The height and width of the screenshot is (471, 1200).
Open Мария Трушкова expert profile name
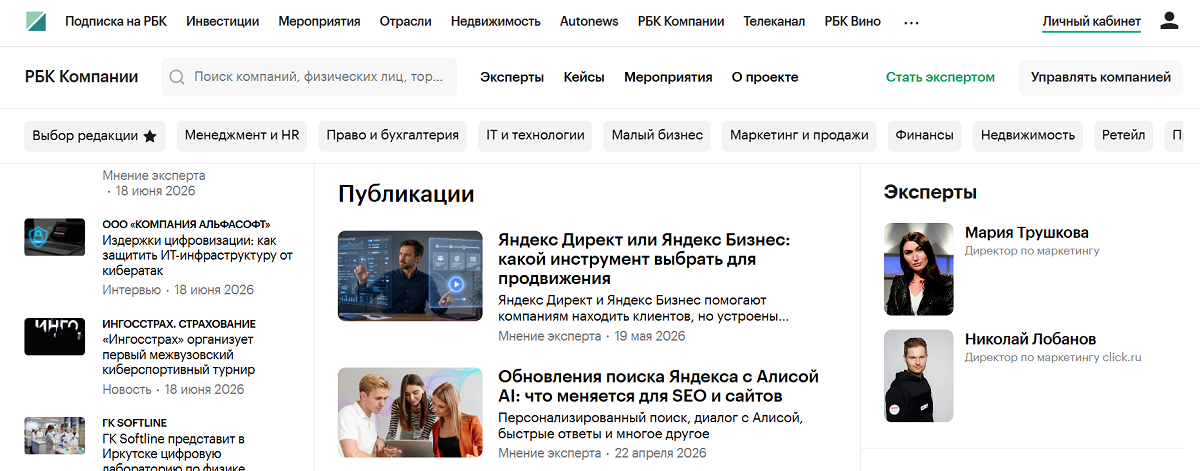(x=1027, y=233)
